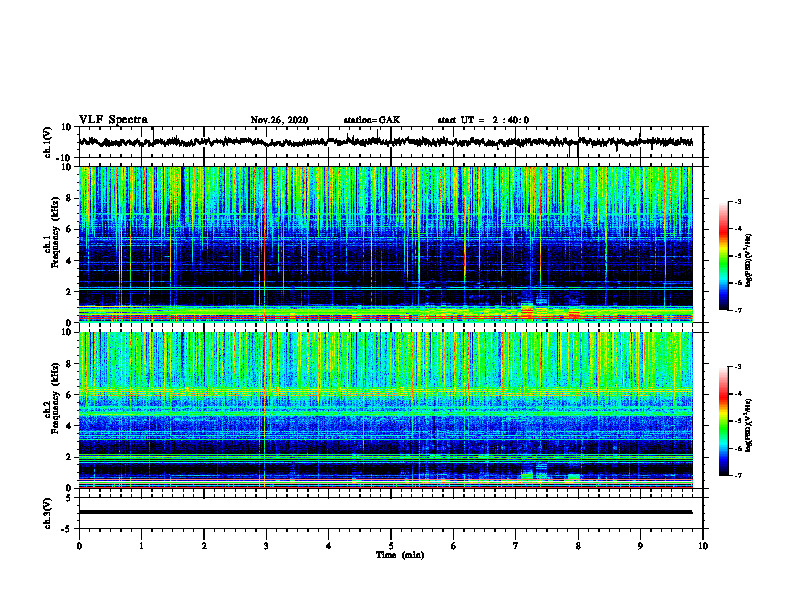The width and height of the screenshot is (792, 612).
Task: Click tick label "5" on the Time axis
Action: click(391, 546)
